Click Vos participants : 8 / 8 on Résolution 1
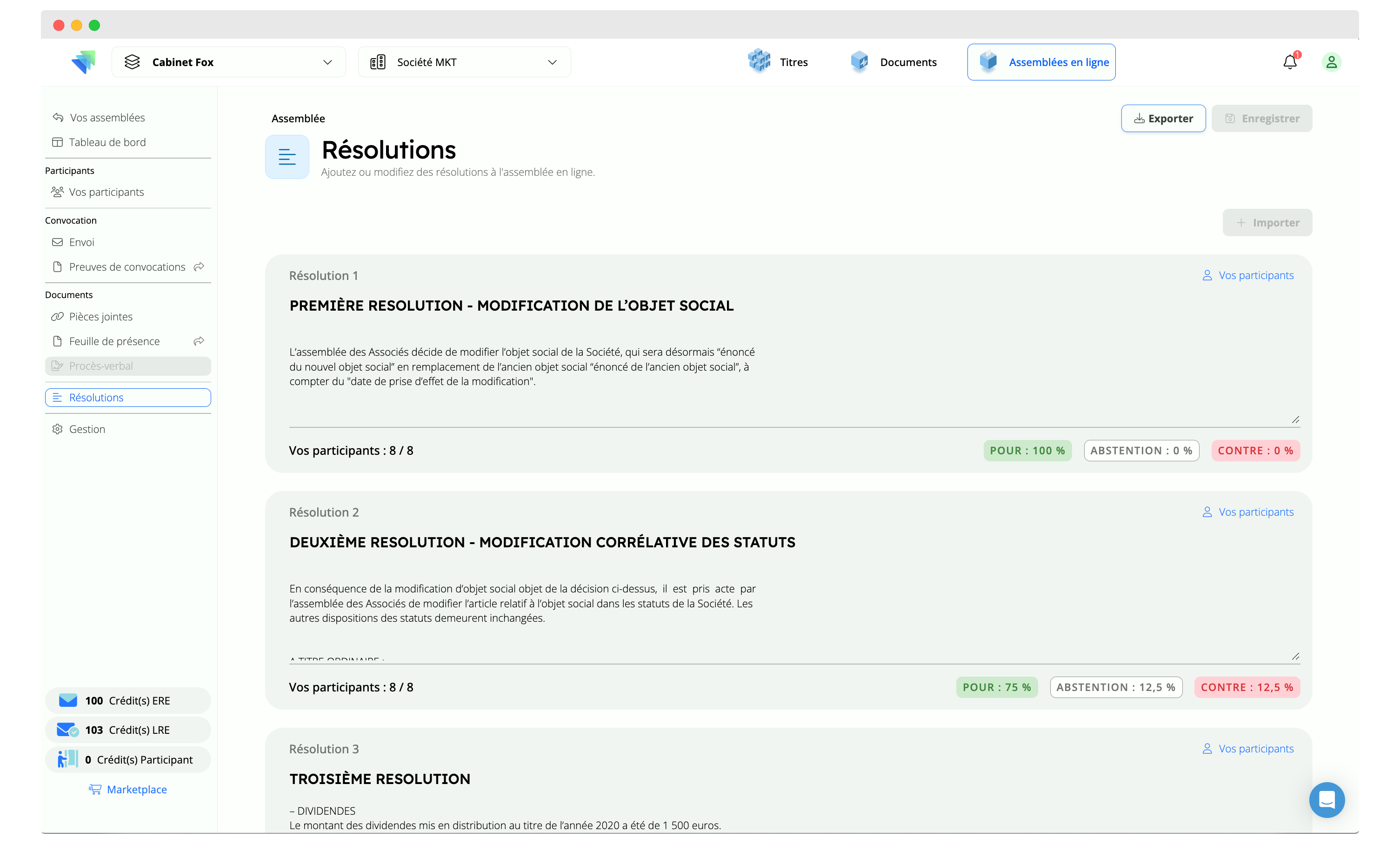This screenshot has width=1400, height=844. (351, 451)
